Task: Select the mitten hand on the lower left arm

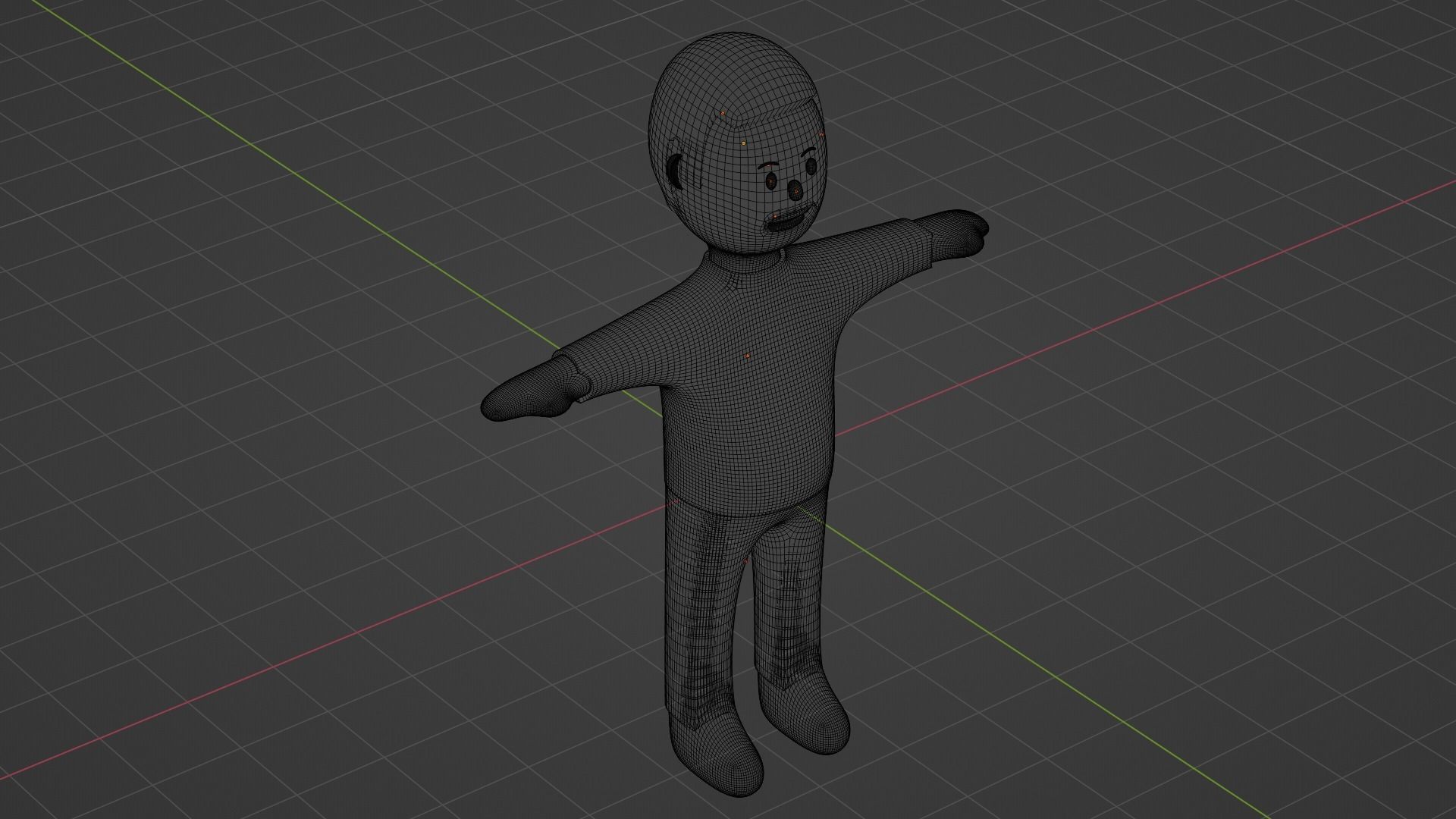Action: (531, 391)
